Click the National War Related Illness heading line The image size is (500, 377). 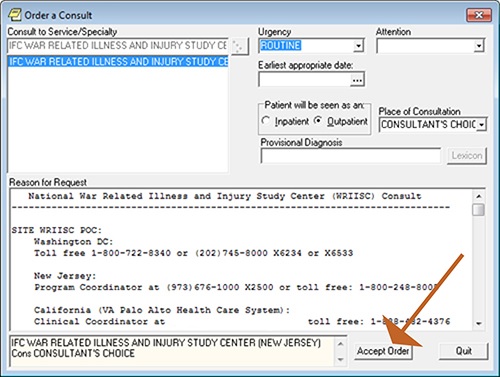coord(225,196)
